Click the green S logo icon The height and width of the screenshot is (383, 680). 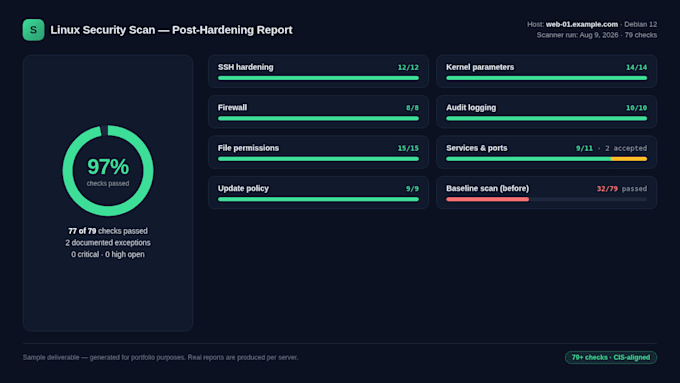(33, 30)
